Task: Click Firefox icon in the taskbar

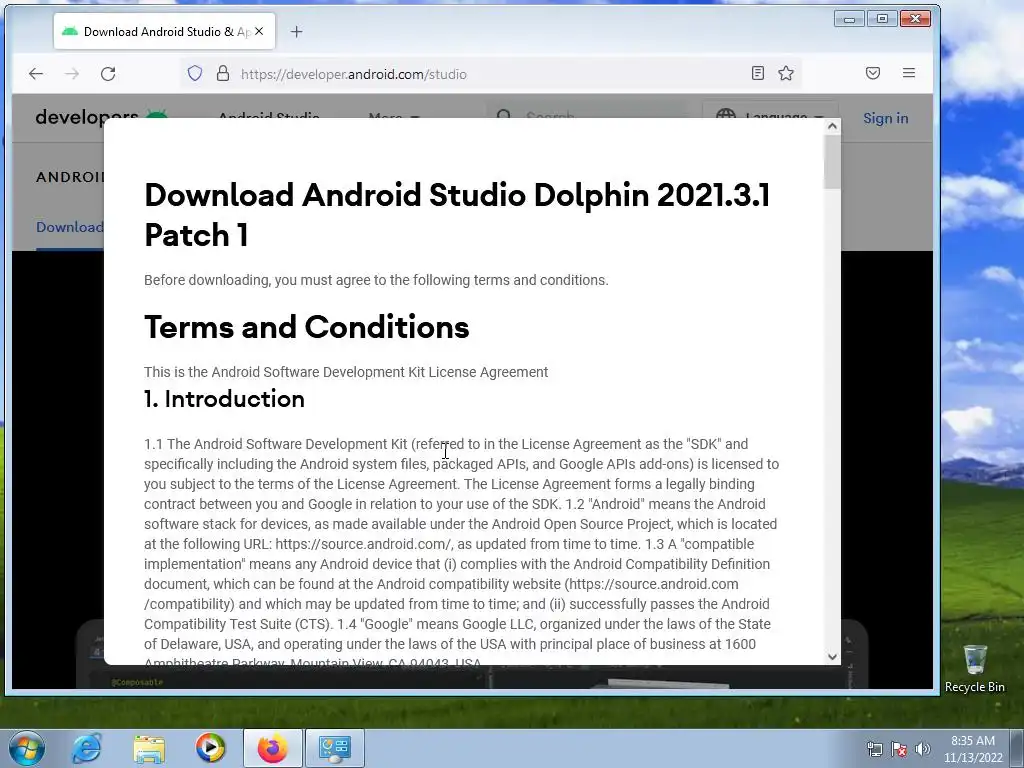Action: click(x=273, y=748)
